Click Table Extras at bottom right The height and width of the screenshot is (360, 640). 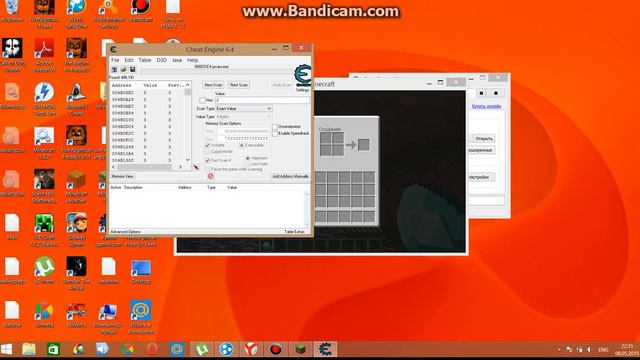click(x=294, y=231)
